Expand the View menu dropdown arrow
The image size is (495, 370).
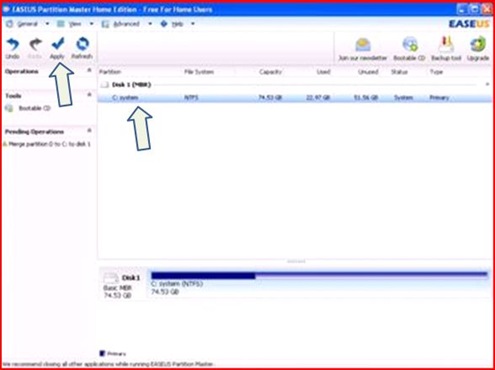91,24
